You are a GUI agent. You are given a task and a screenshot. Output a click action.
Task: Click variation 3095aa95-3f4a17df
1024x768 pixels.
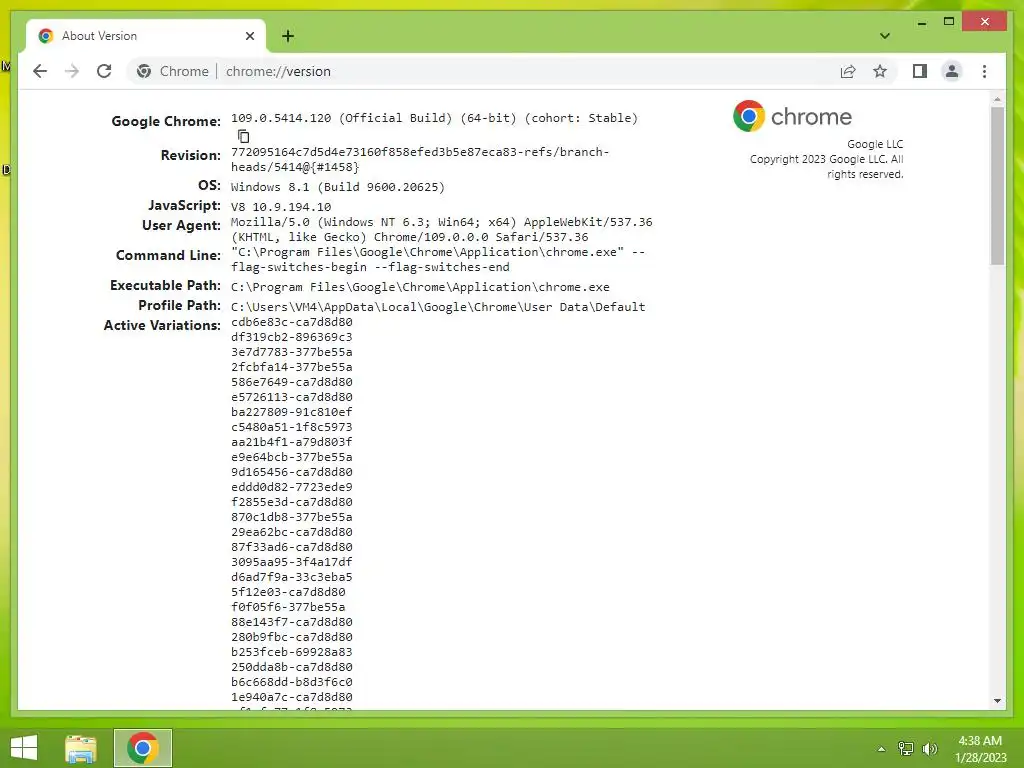point(291,562)
